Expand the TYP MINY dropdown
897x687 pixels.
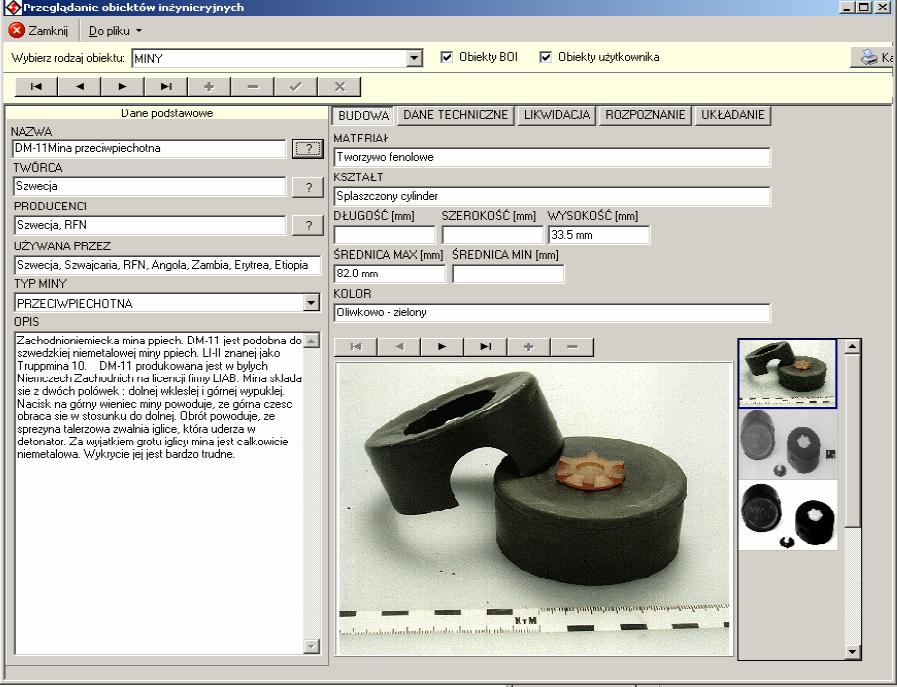311,303
